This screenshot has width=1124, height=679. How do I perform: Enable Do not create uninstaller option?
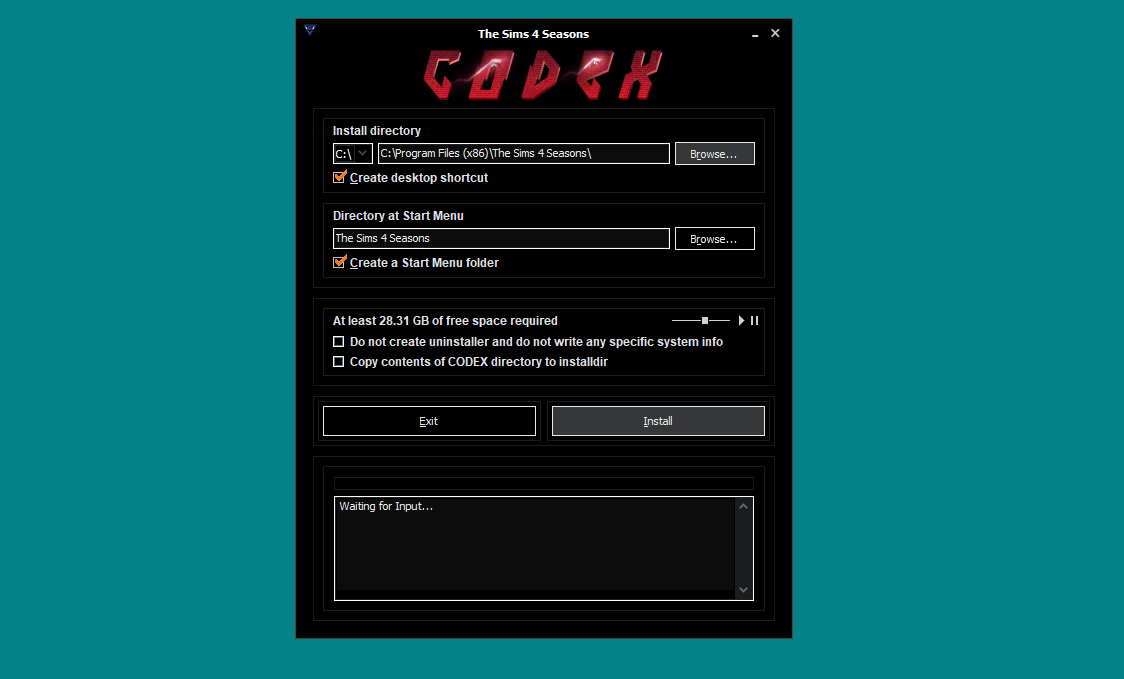click(x=338, y=341)
